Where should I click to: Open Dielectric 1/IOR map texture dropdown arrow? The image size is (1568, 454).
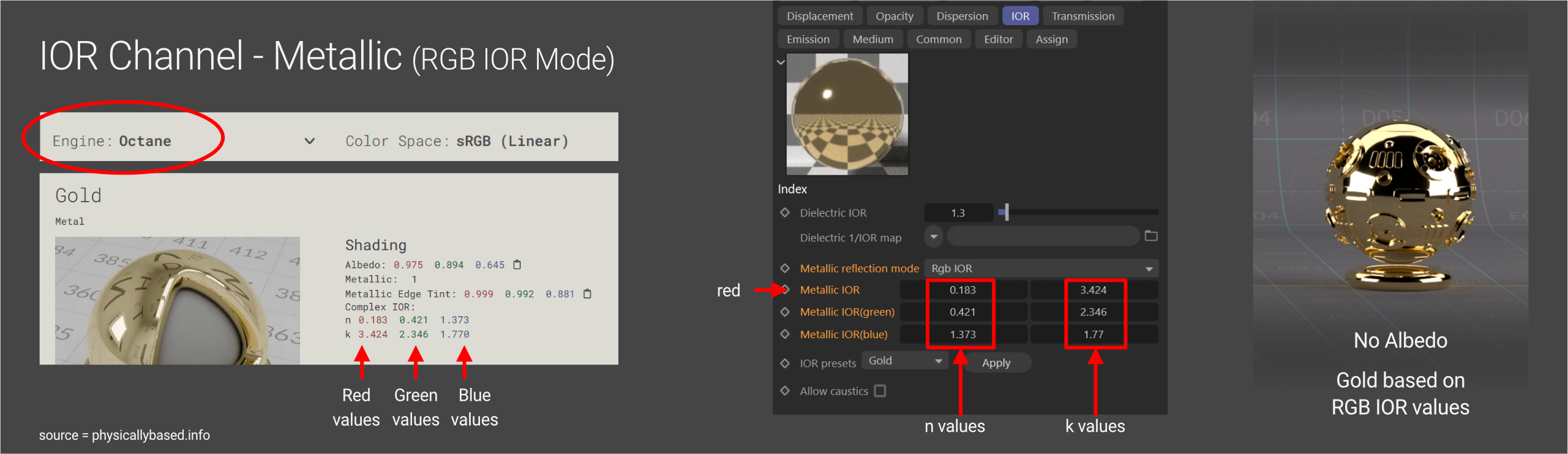tap(934, 236)
